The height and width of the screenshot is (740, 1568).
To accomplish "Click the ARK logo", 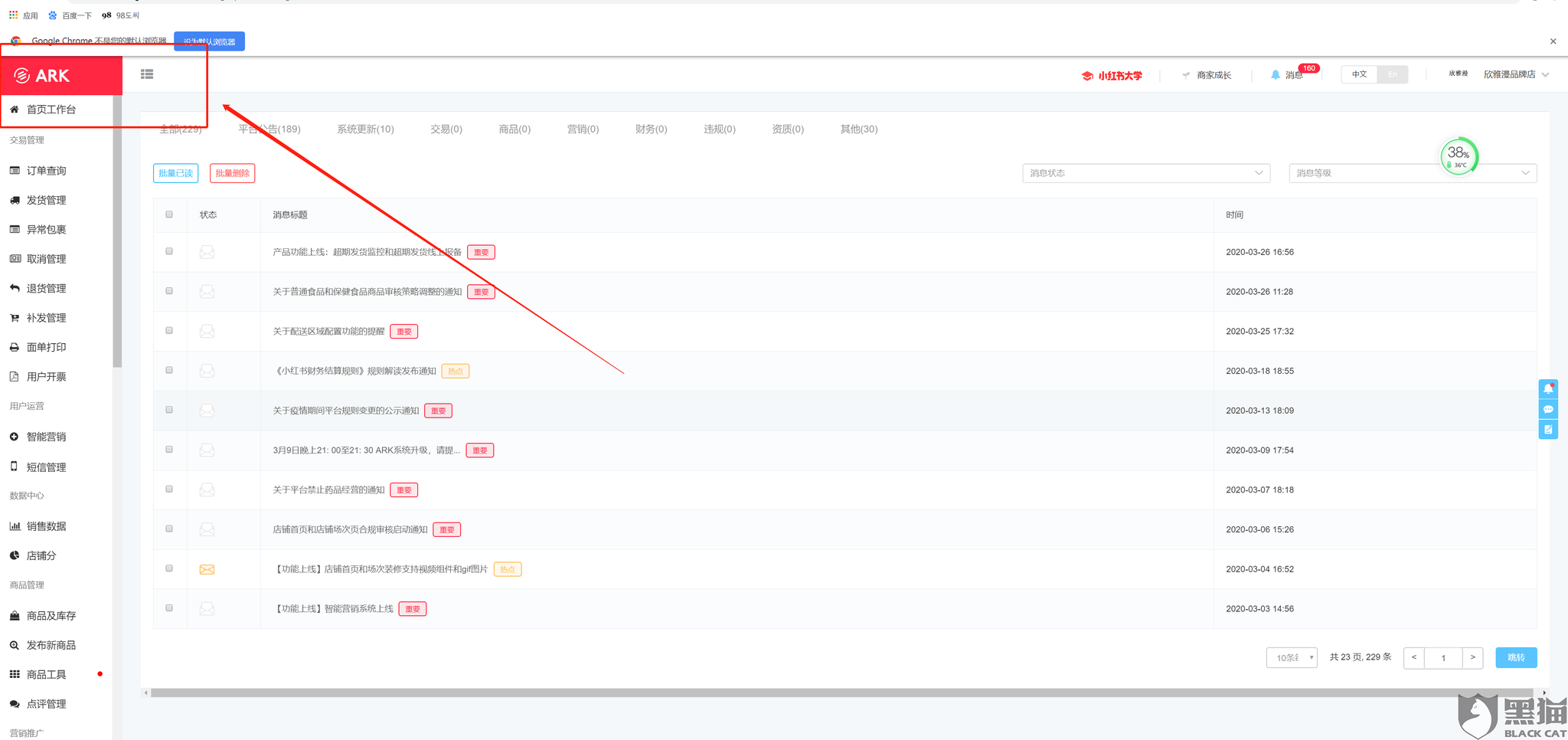I will click(42, 75).
